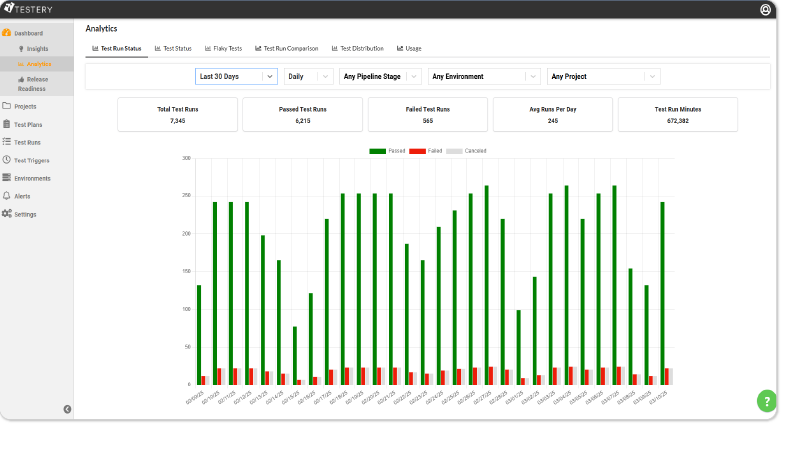
Task: Click the green help question-mark button
Action: click(x=767, y=401)
